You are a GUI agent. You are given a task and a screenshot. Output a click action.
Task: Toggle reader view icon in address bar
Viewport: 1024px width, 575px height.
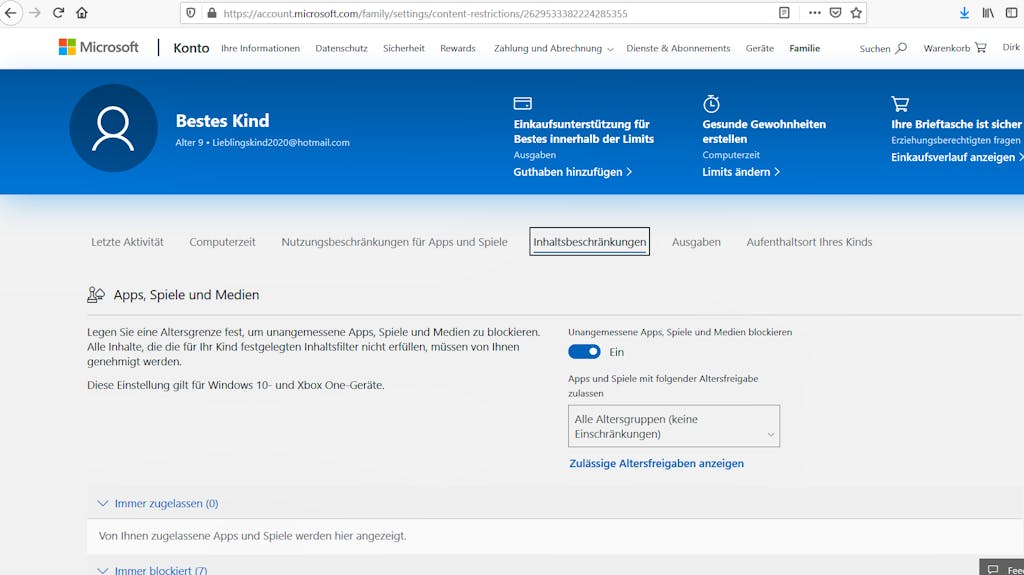(784, 12)
